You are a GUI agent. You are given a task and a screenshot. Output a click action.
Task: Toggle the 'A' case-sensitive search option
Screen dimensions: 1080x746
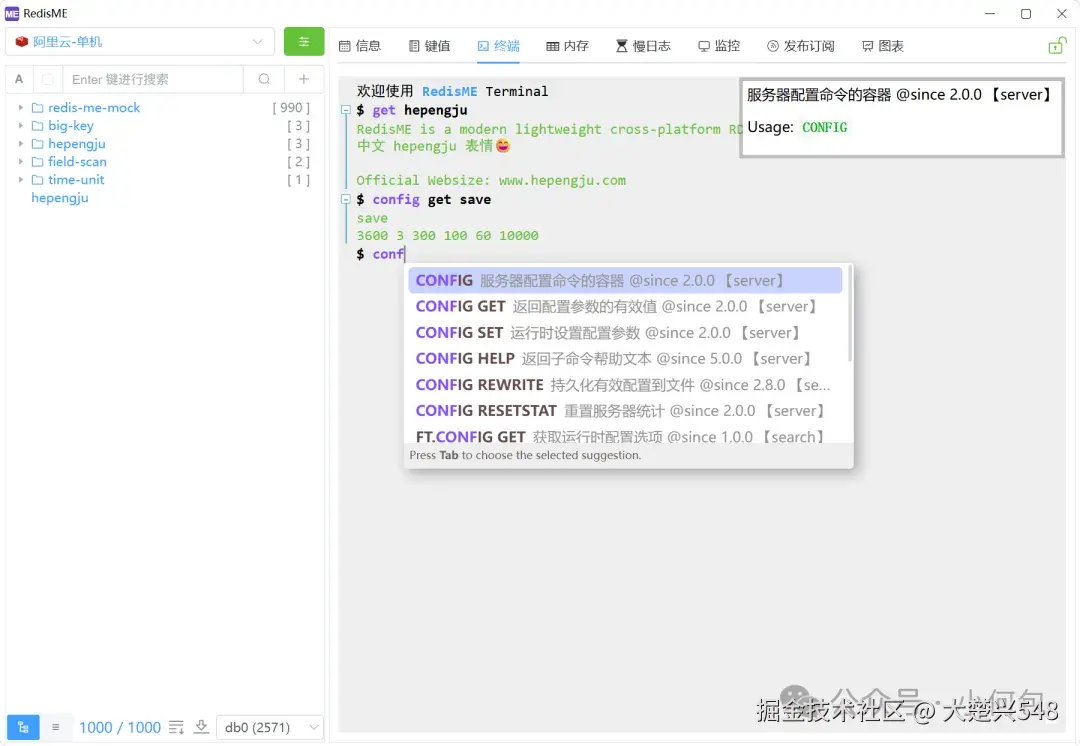[x=19, y=79]
